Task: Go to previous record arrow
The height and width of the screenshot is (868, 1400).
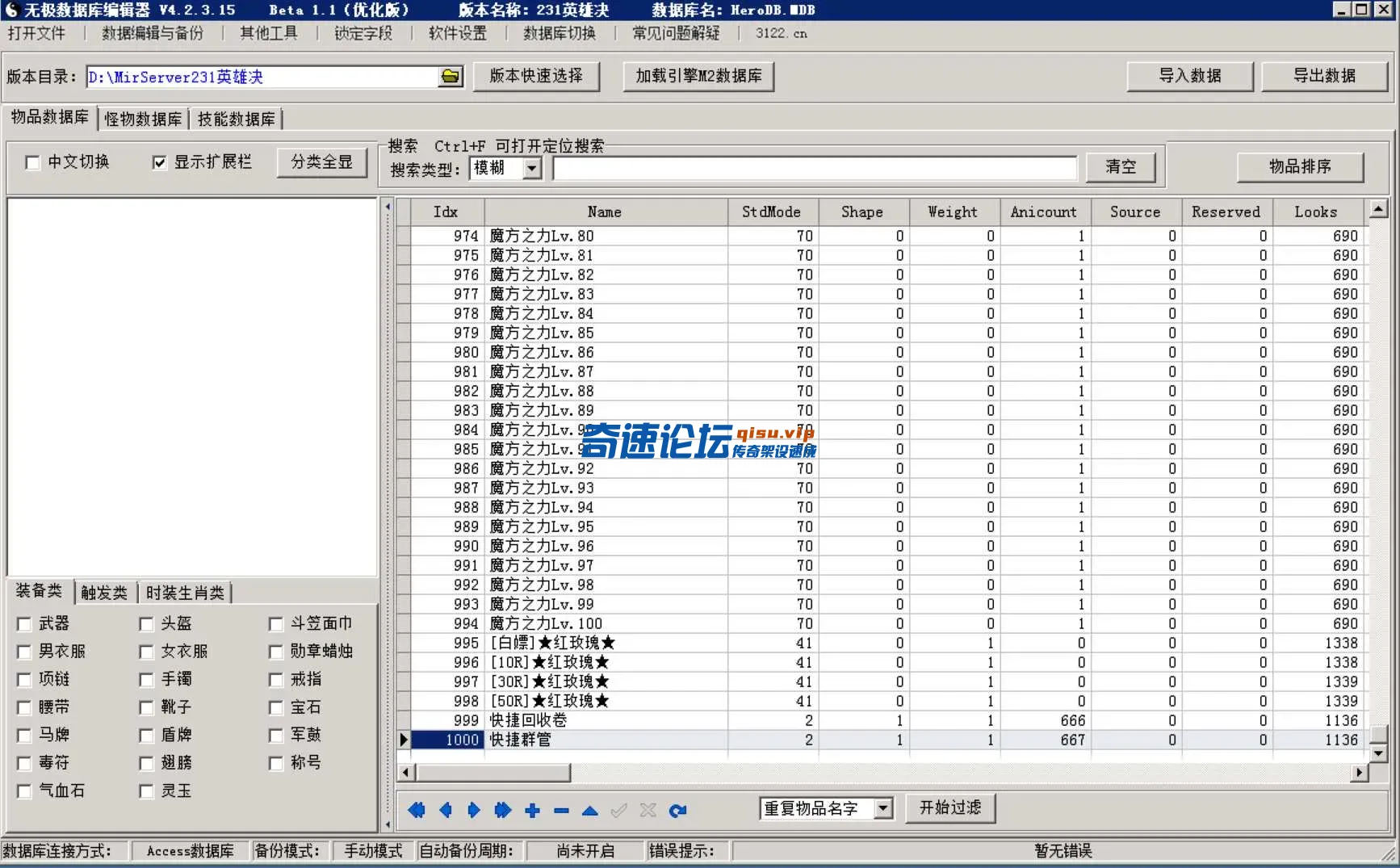Action: point(446,810)
